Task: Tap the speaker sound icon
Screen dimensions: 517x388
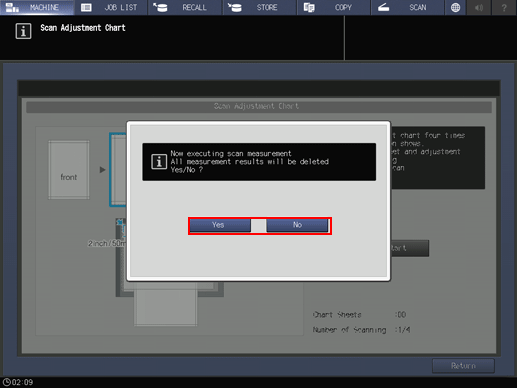Action: pyautogui.click(x=479, y=7)
